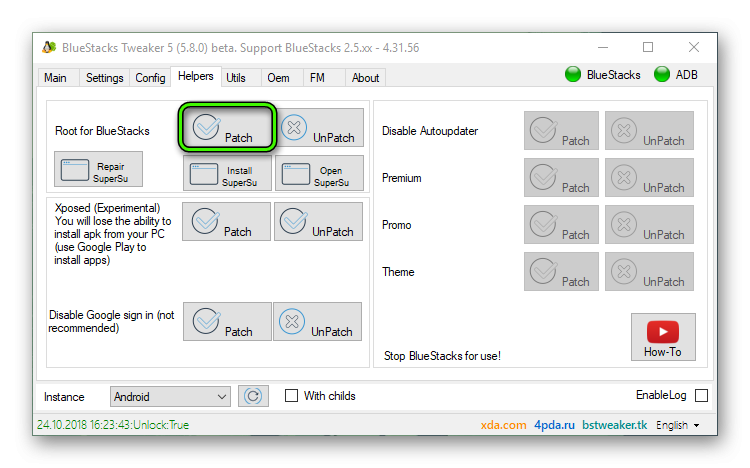The image size is (750, 468).
Task: Maximize the BlueStacks Tweaker window
Action: (648, 47)
